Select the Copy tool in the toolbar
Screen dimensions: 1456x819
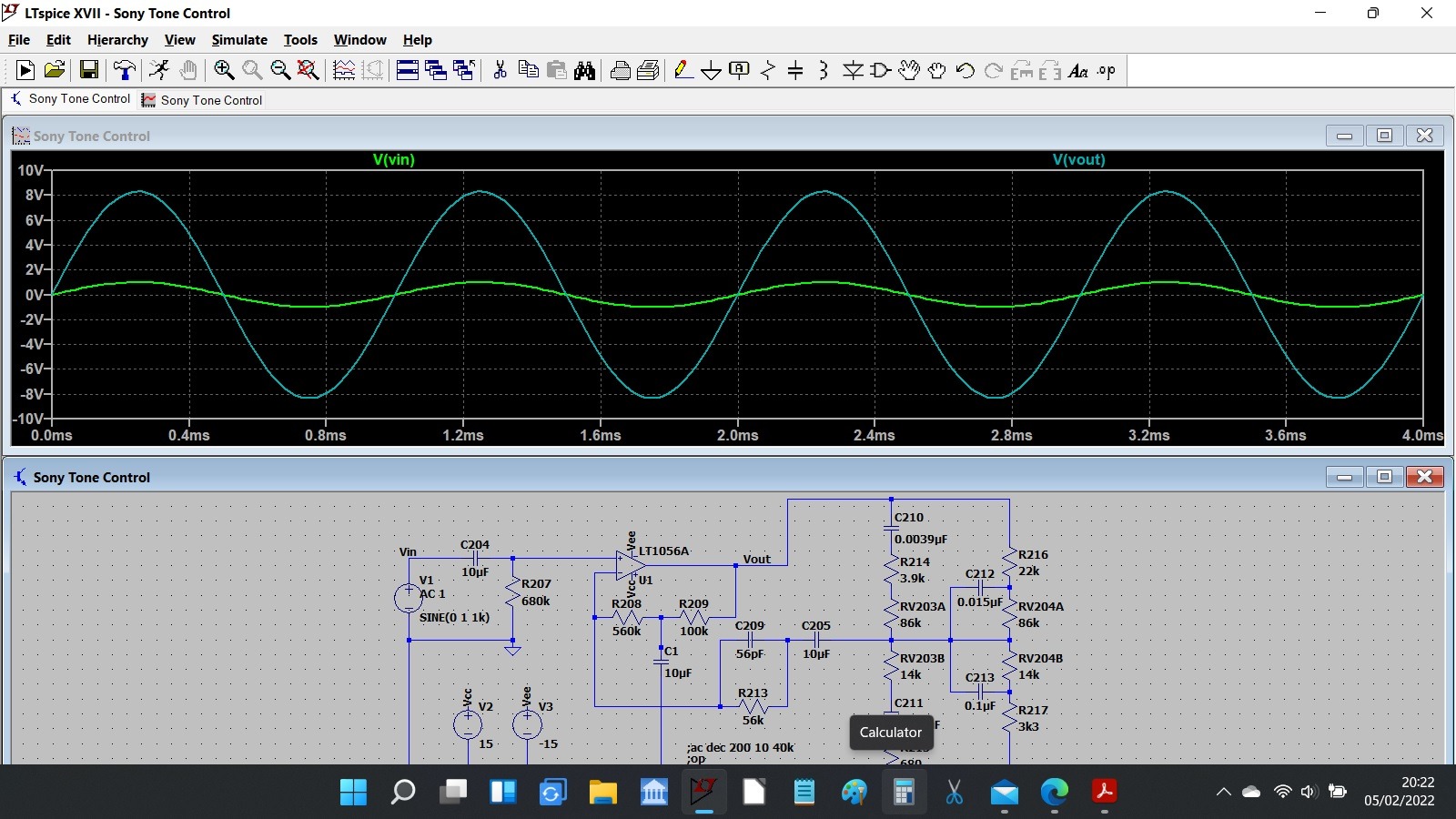tap(528, 70)
